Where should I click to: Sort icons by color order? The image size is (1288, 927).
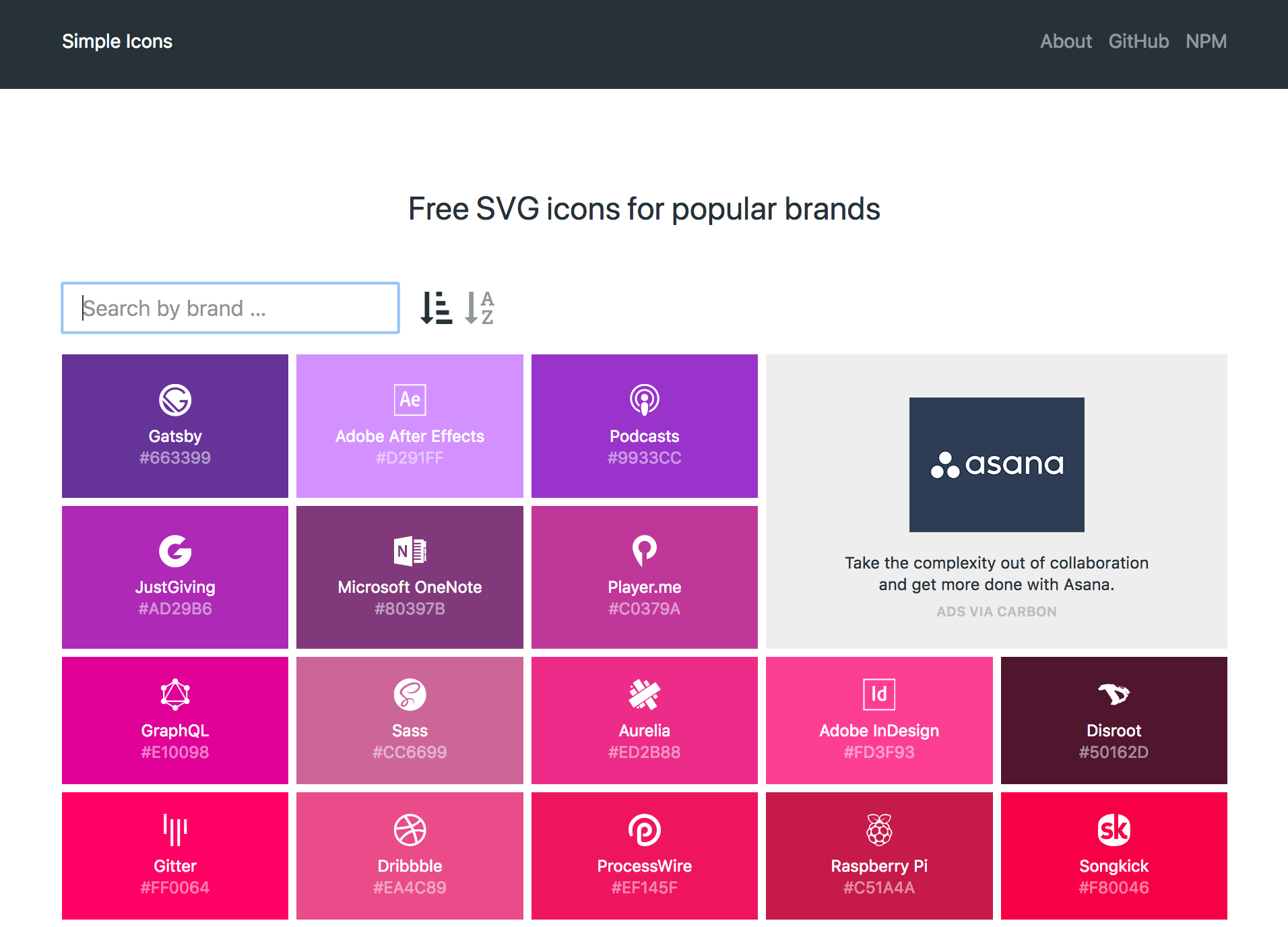pos(436,308)
